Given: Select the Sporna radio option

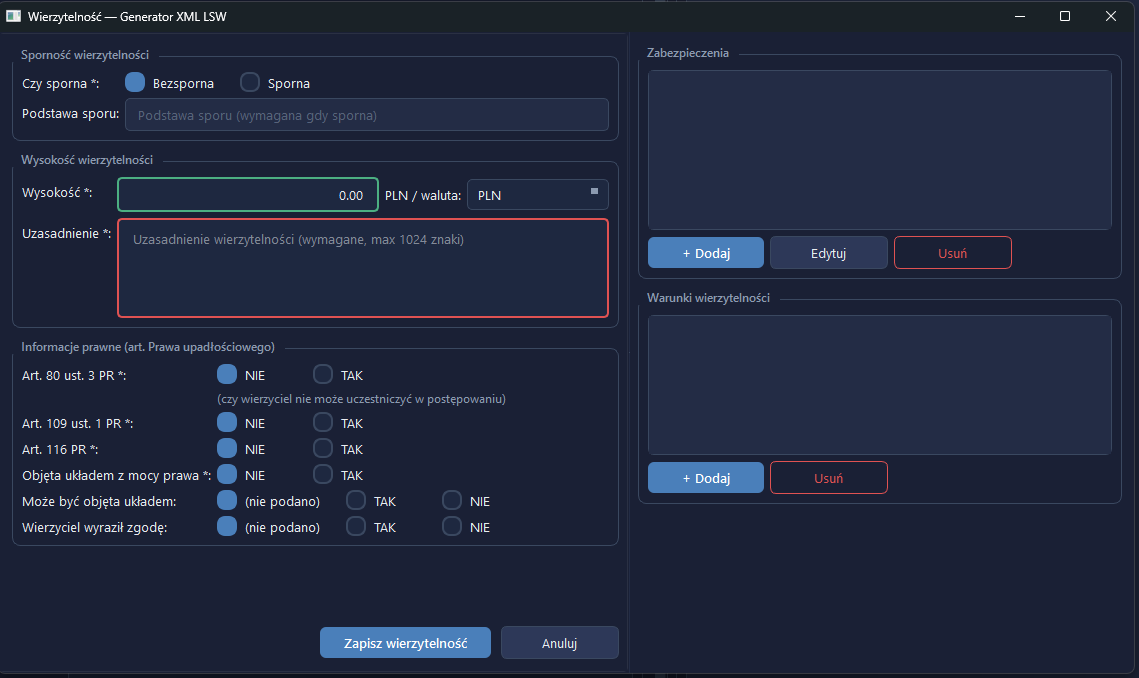Looking at the screenshot, I should point(250,83).
